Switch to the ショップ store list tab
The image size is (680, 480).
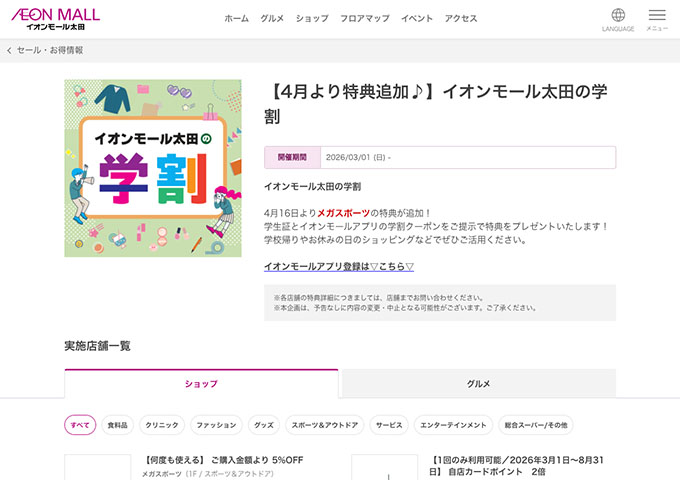pyautogui.click(x=201, y=384)
